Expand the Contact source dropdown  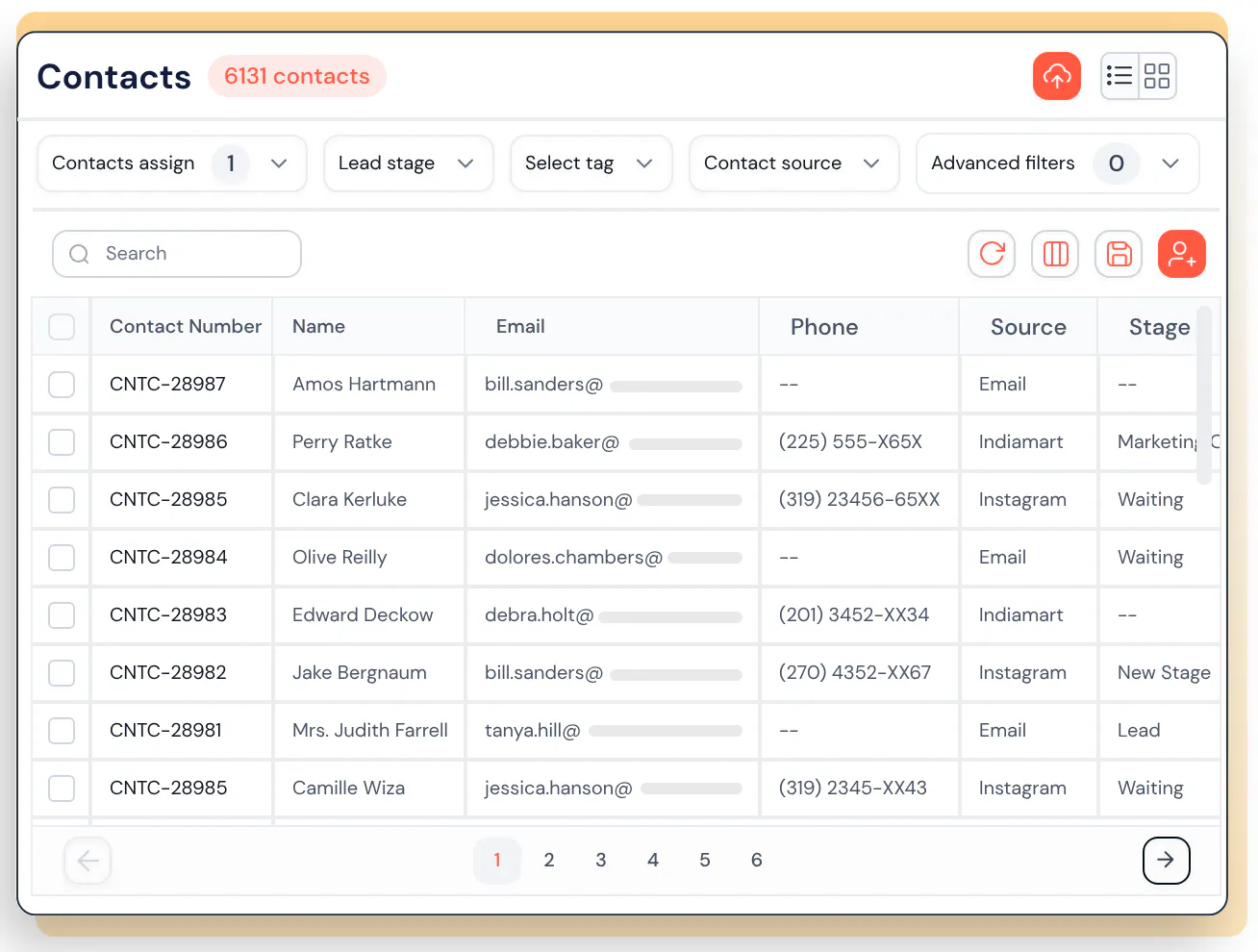[x=794, y=163]
